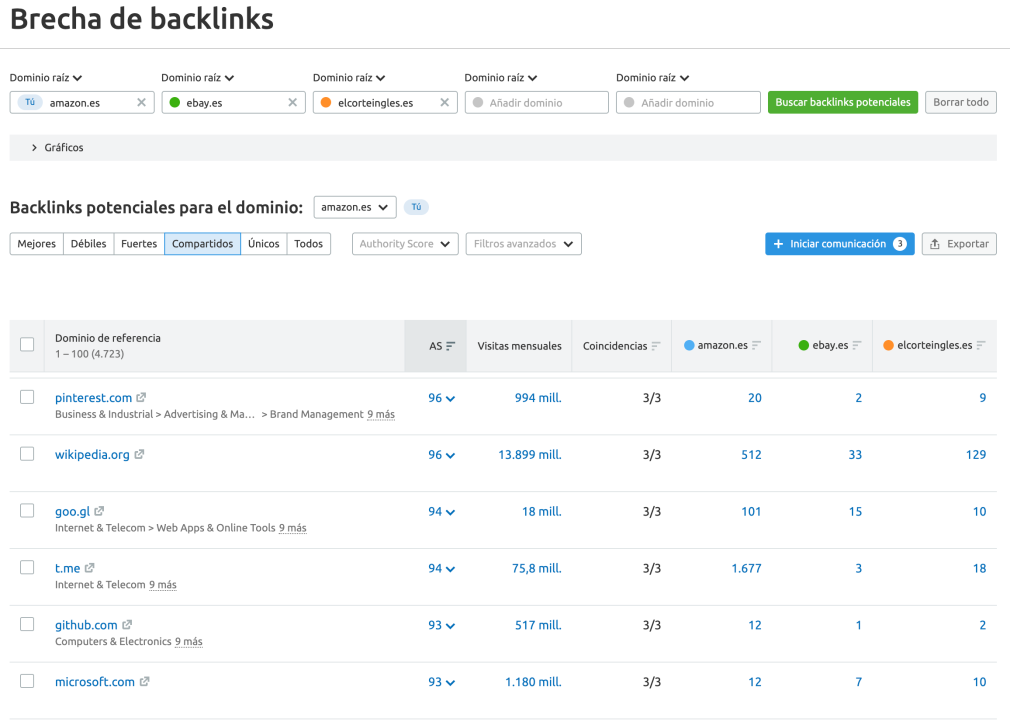Switch to the Débiles tab
1010x722 pixels.
point(89,243)
